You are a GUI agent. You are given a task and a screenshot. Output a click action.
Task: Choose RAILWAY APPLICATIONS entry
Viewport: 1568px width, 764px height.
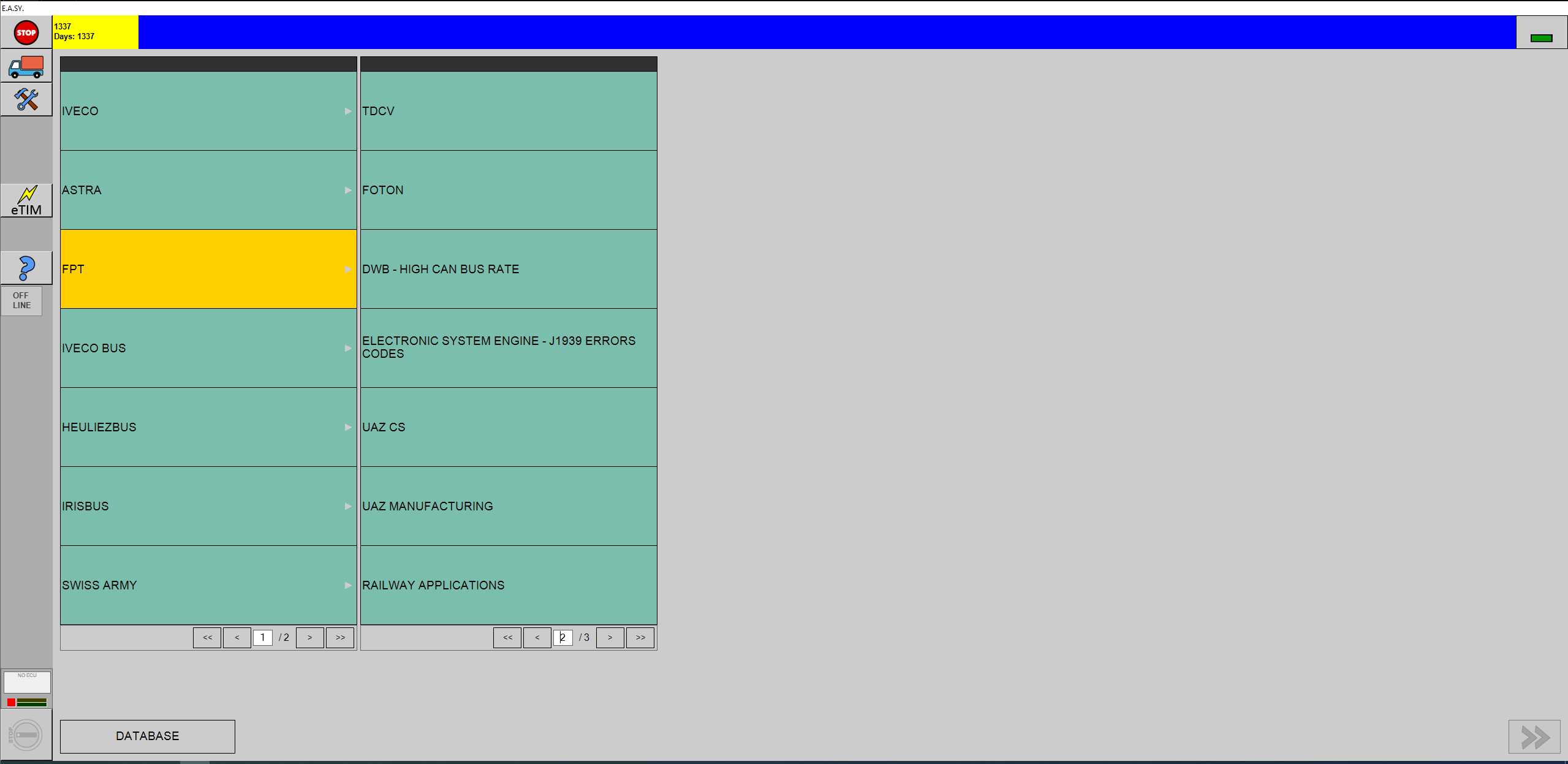pos(509,585)
